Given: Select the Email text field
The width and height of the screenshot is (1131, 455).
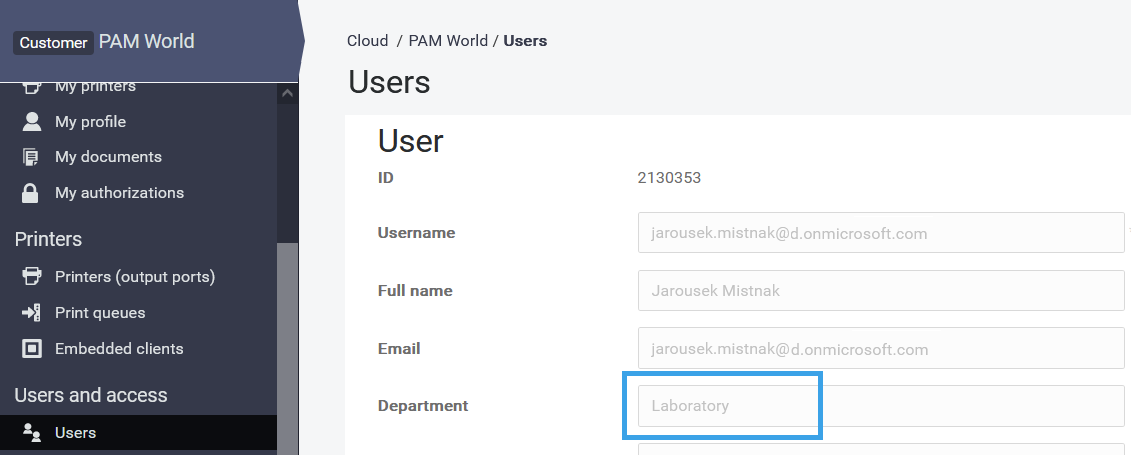Looking at the screenshot, I should point(880,349).
